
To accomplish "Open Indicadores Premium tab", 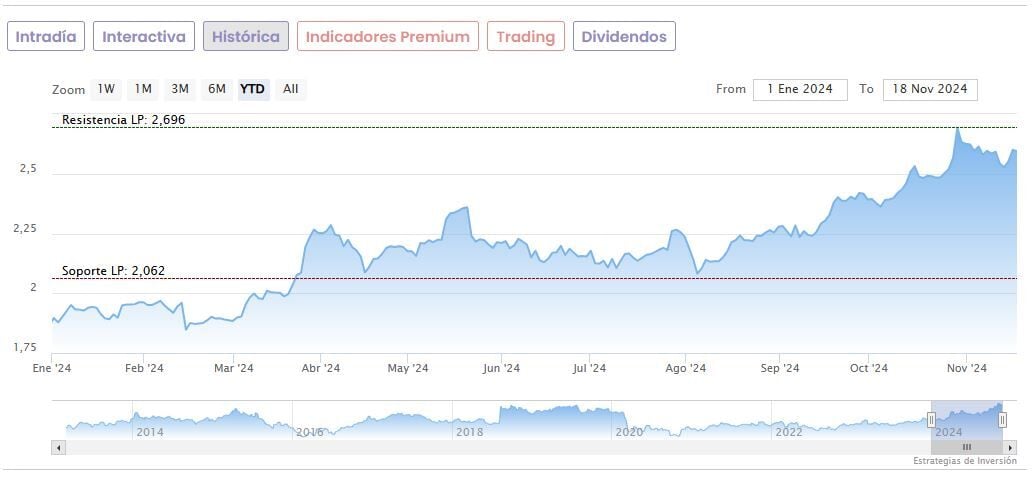I will point(387,37).
